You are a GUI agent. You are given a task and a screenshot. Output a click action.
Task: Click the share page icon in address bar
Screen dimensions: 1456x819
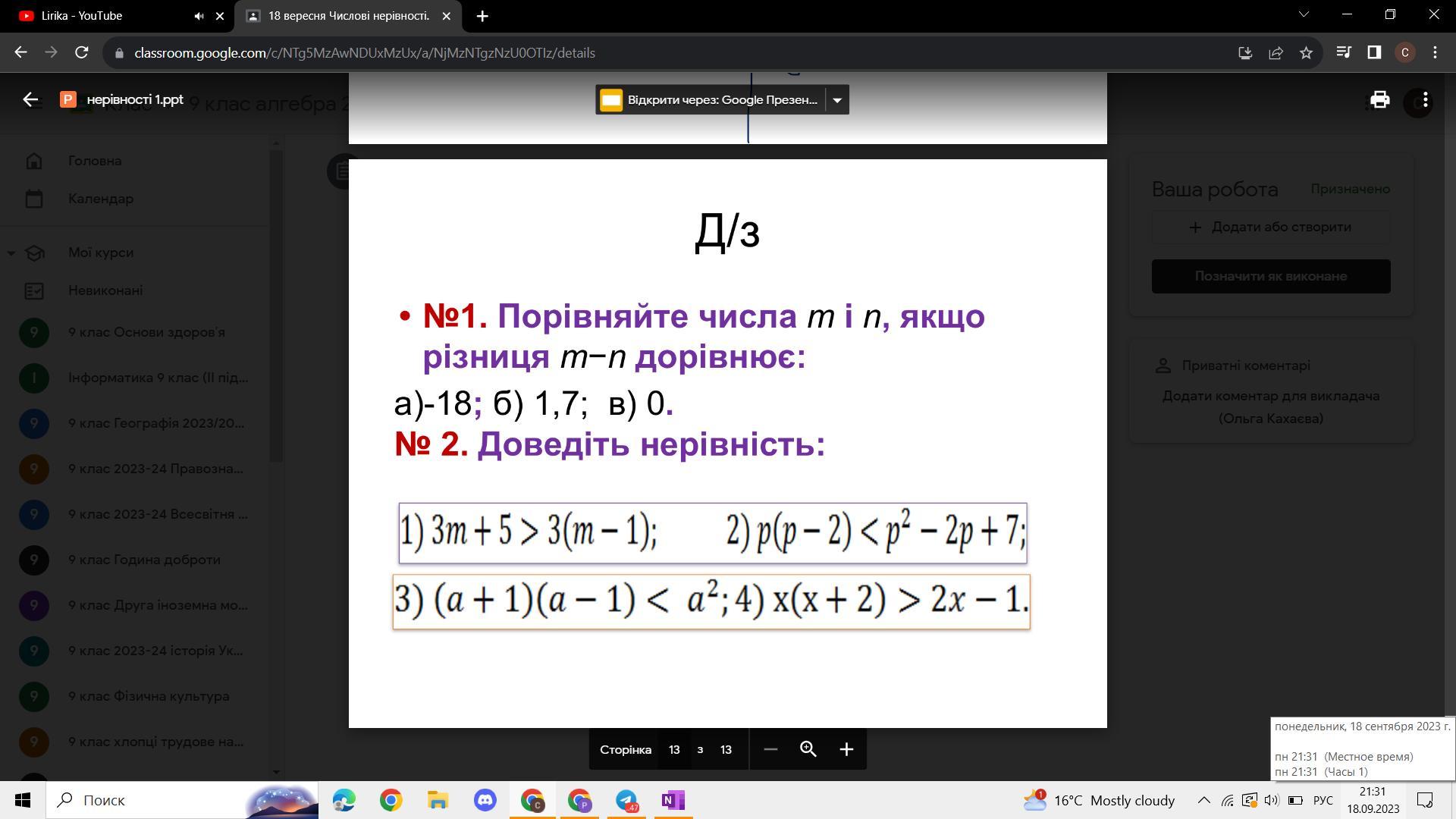coord(1276,53)
